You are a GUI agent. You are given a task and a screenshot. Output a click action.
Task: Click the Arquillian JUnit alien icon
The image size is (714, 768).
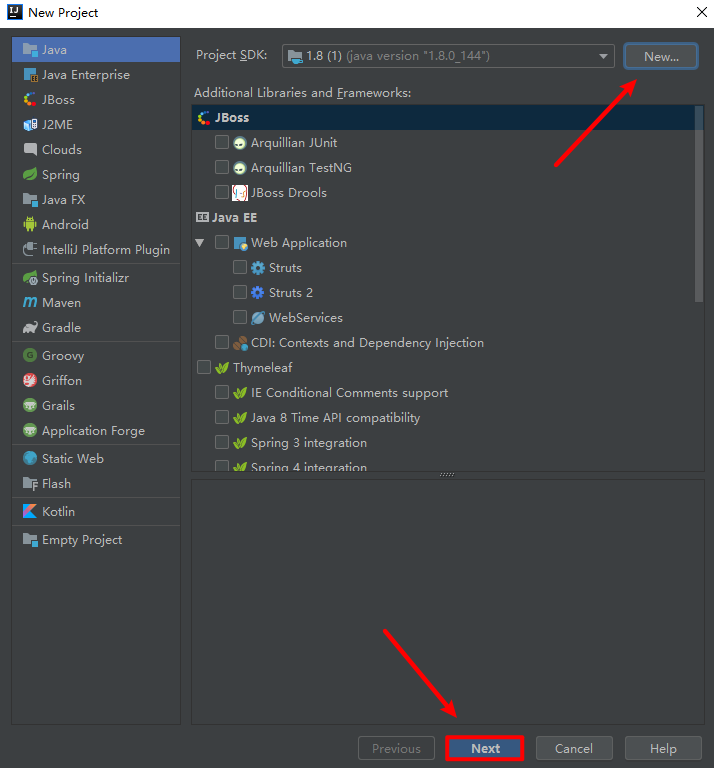pyautogui.click(x=239, y=143)
